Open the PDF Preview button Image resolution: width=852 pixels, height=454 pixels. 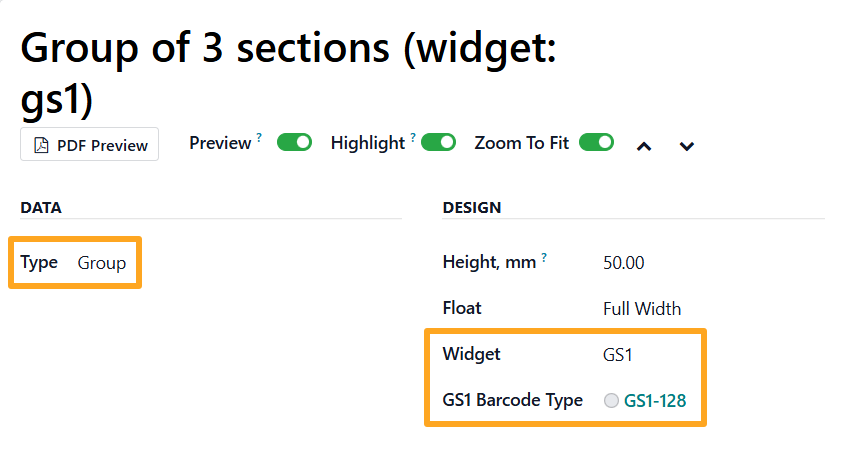(89, 145)
